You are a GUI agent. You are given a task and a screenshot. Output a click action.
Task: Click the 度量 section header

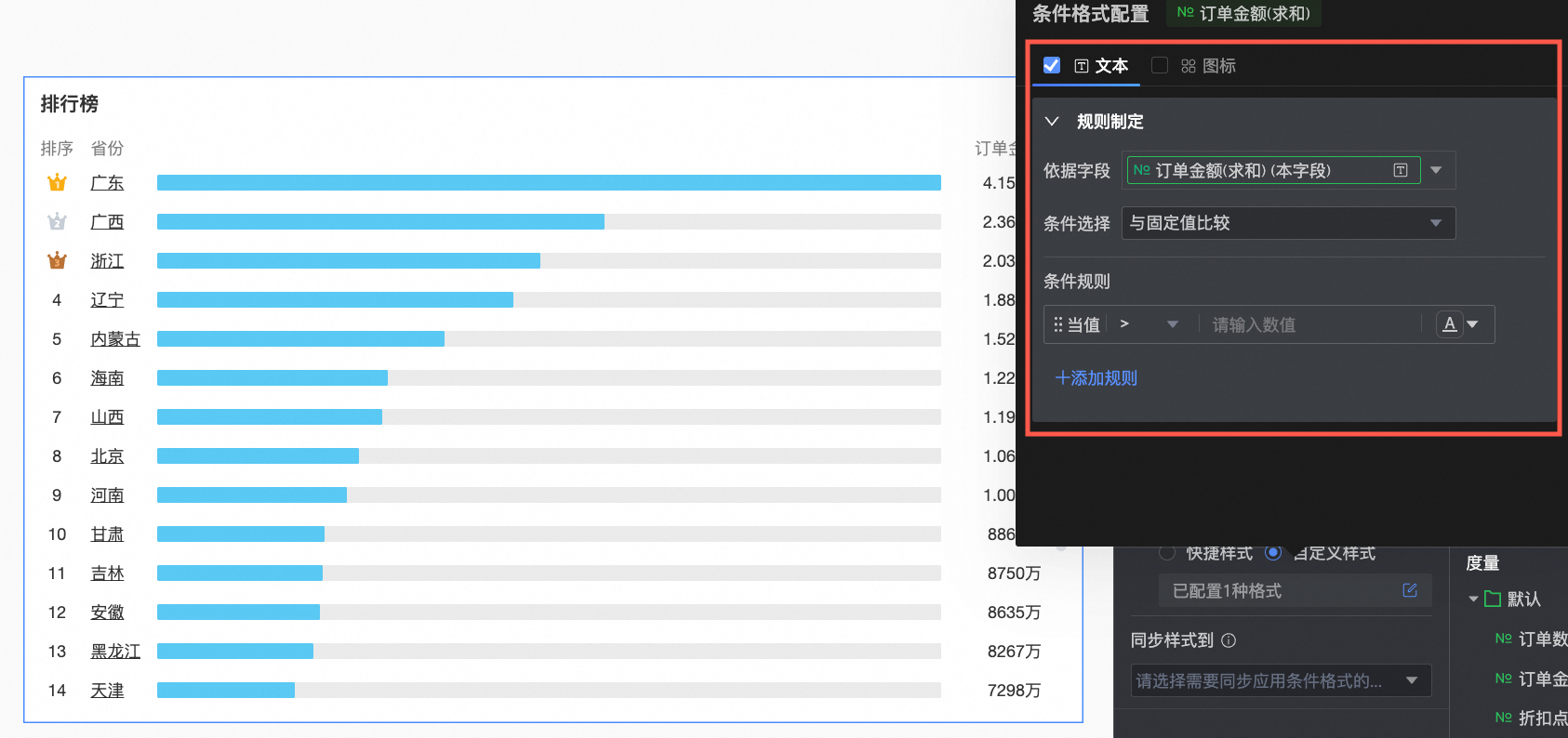pos(1482,563)
